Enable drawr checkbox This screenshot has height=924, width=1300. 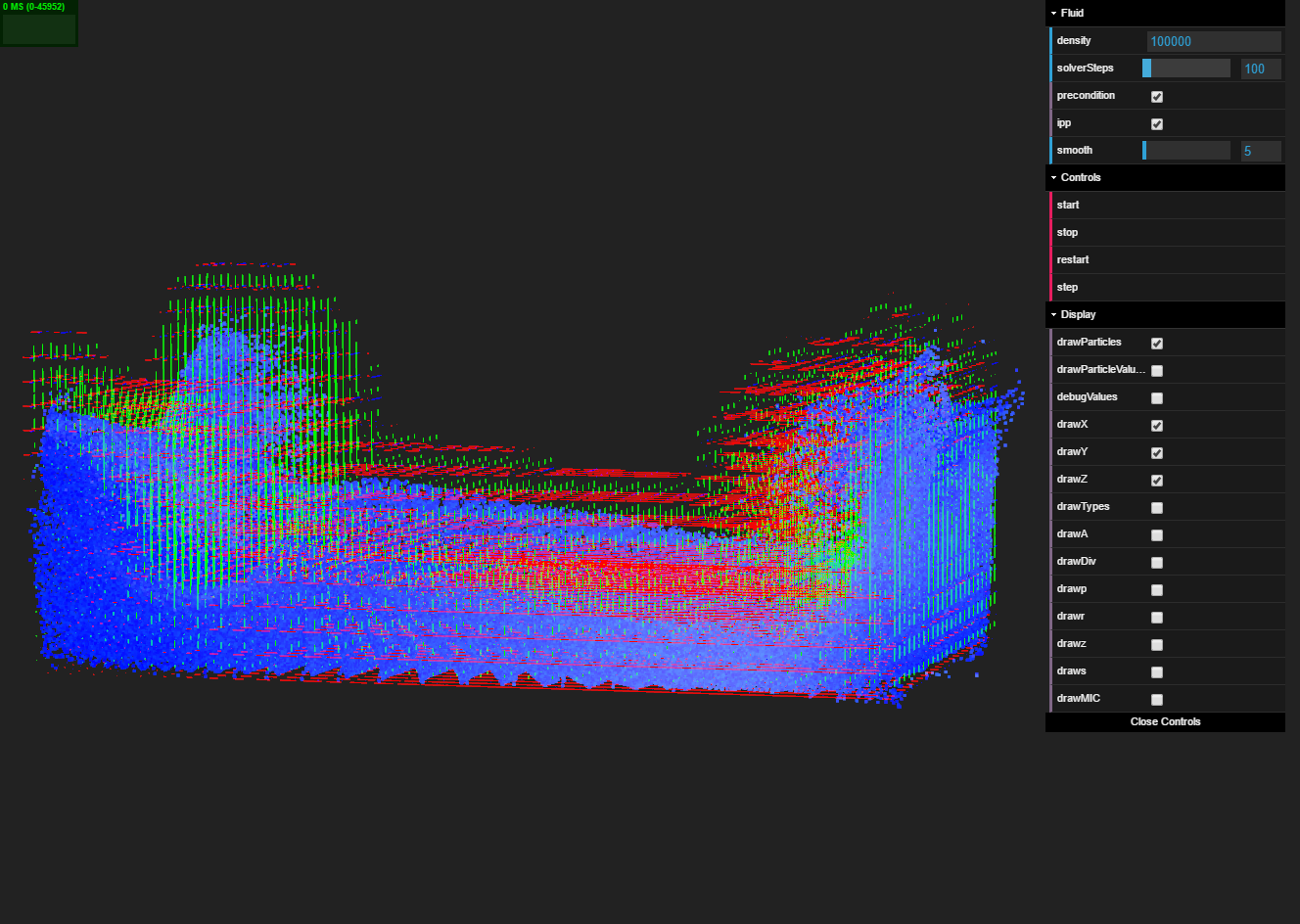point(1157,617)
